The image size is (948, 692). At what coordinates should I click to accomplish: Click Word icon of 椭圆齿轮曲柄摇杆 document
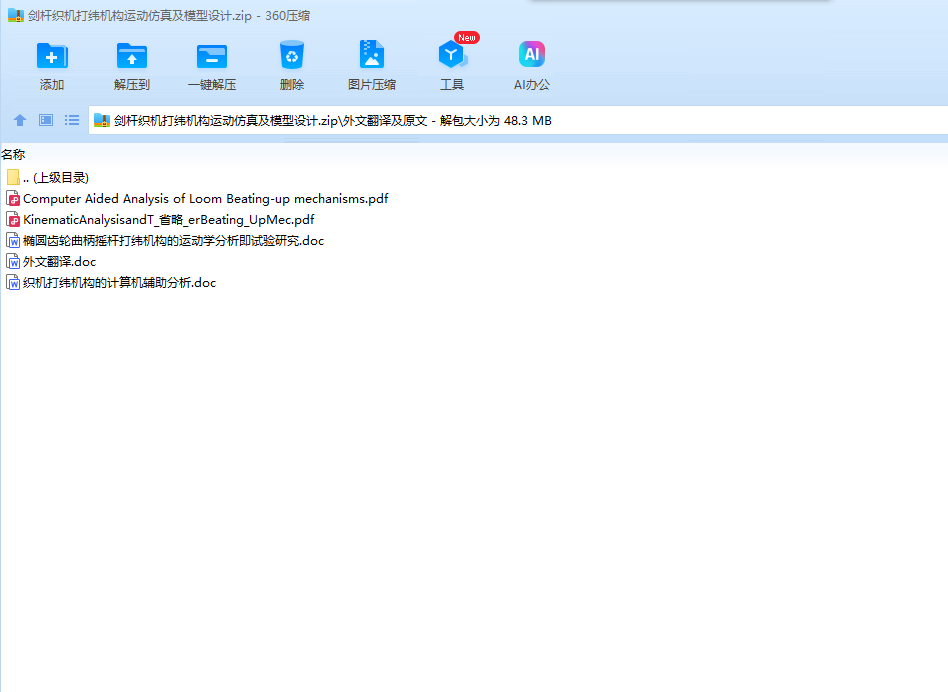(13, 241)
